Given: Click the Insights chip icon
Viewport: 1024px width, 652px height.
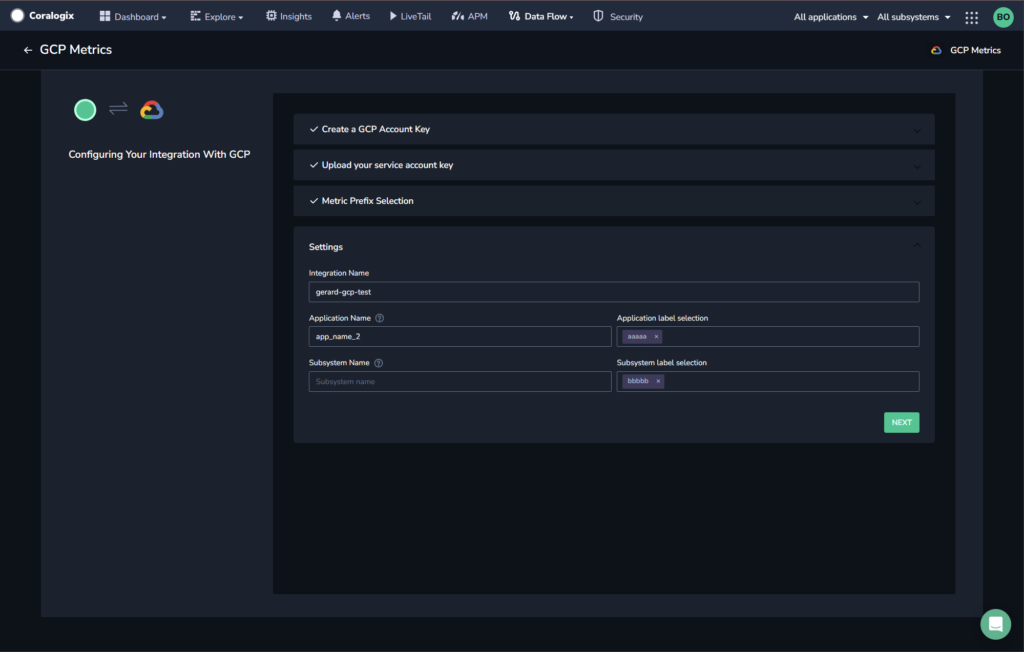Looking at the screenshot, I should tap(271, 16).
